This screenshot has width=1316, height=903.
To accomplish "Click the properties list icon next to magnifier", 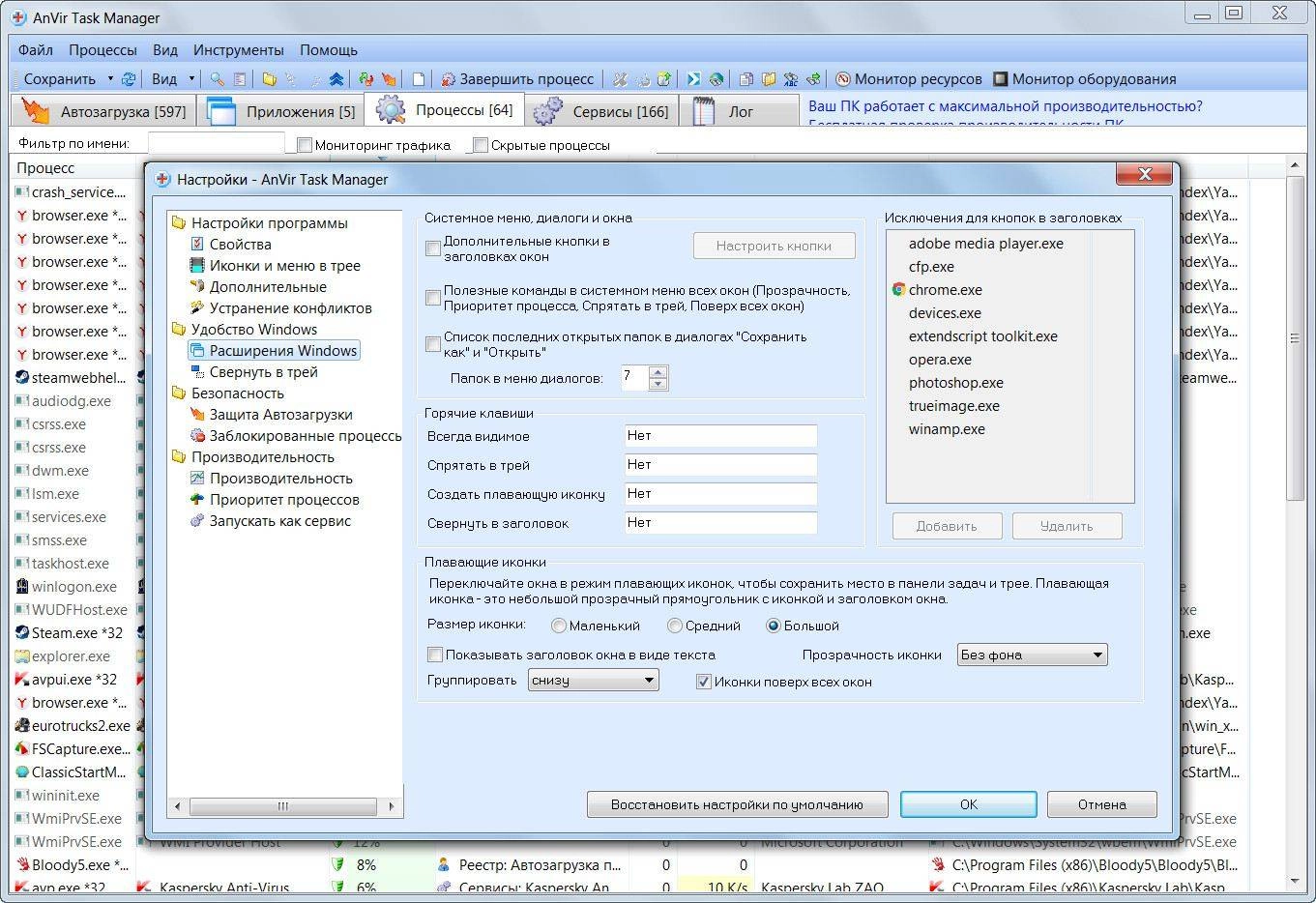I will (x=240, y=79).
